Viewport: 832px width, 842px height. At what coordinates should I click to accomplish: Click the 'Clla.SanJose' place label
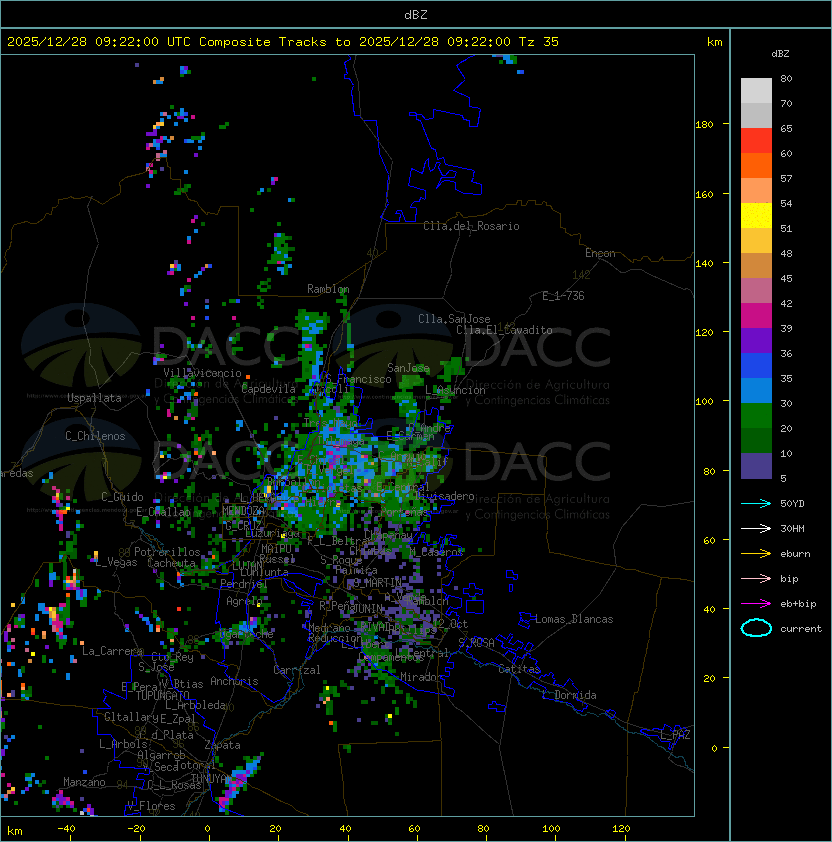[x=454, y=319]
